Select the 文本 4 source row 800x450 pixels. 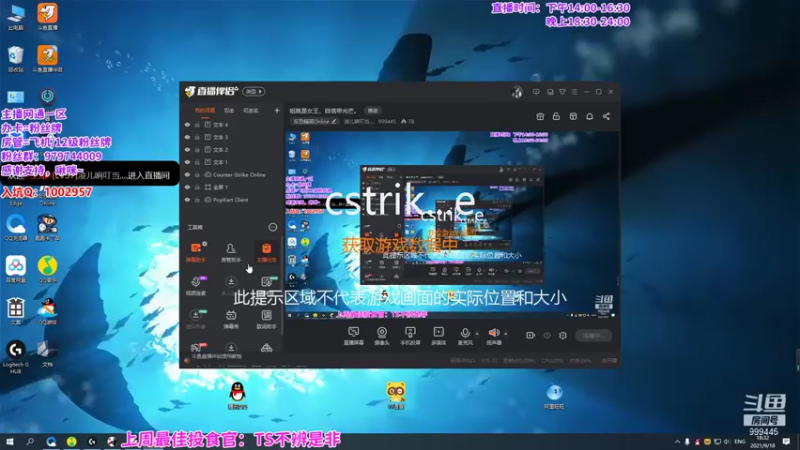[x=232, y=124]
